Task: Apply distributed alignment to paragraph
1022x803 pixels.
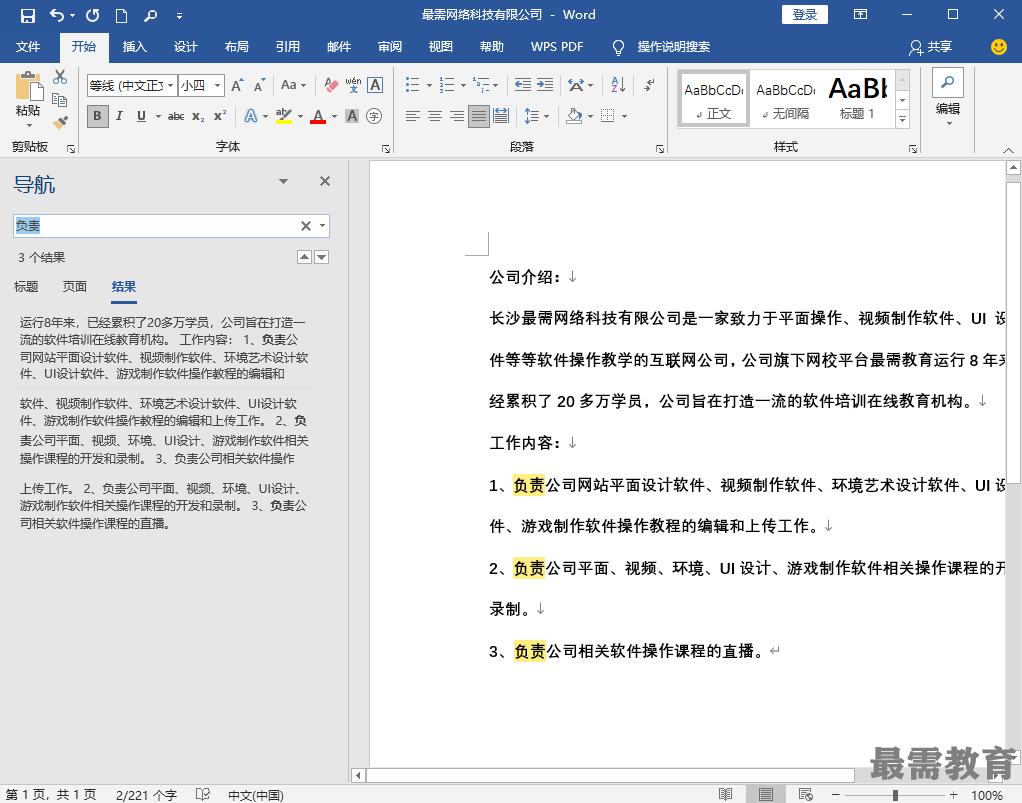Action: (501, 117)
